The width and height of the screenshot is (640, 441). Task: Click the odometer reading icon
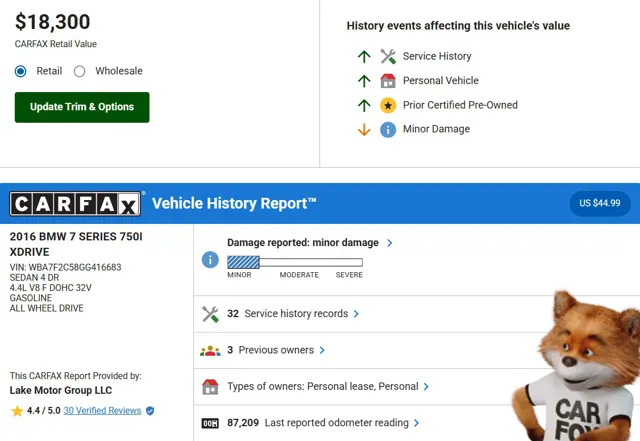(210, 423)
